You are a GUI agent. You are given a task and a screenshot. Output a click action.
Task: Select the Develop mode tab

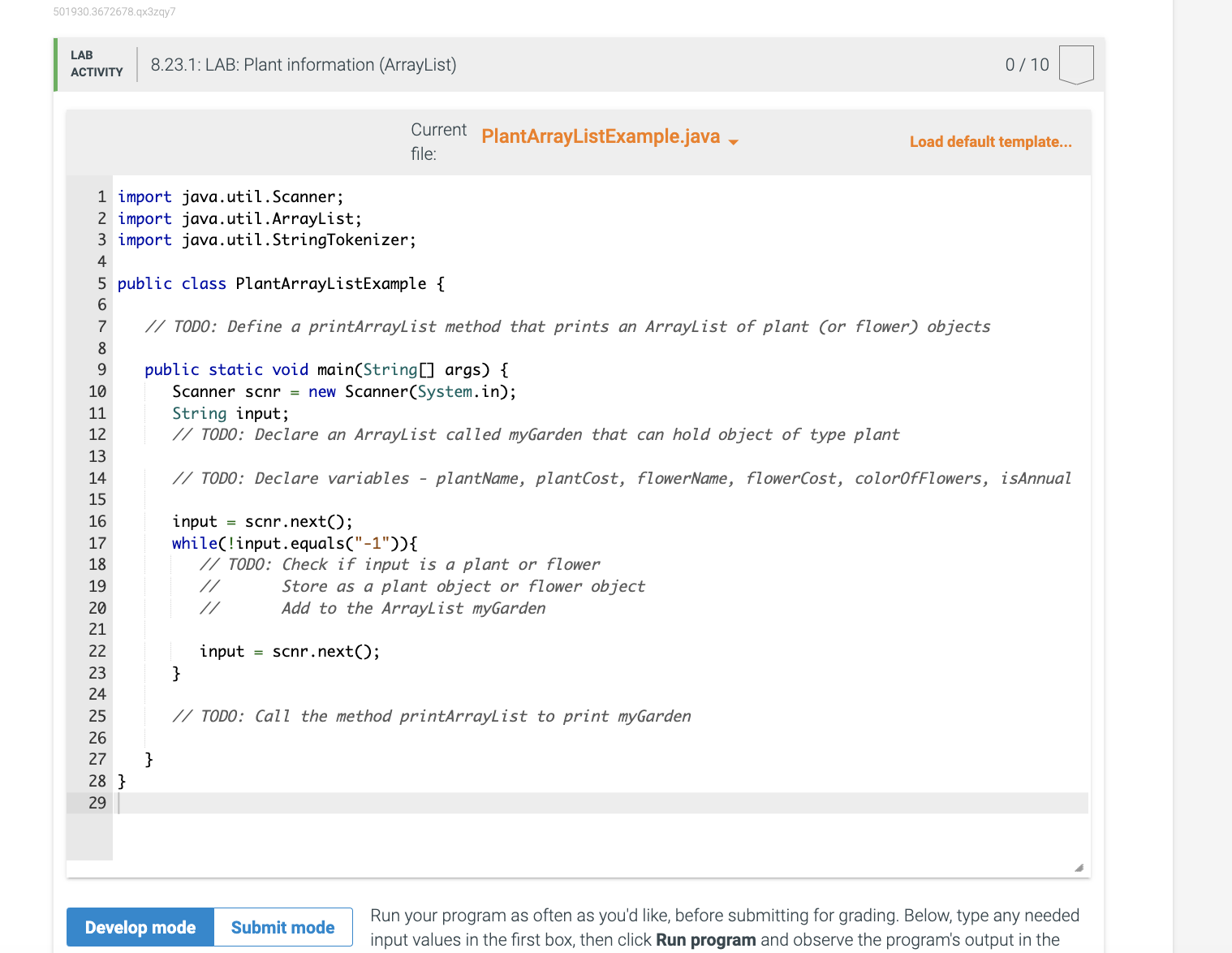pos(140,926)
